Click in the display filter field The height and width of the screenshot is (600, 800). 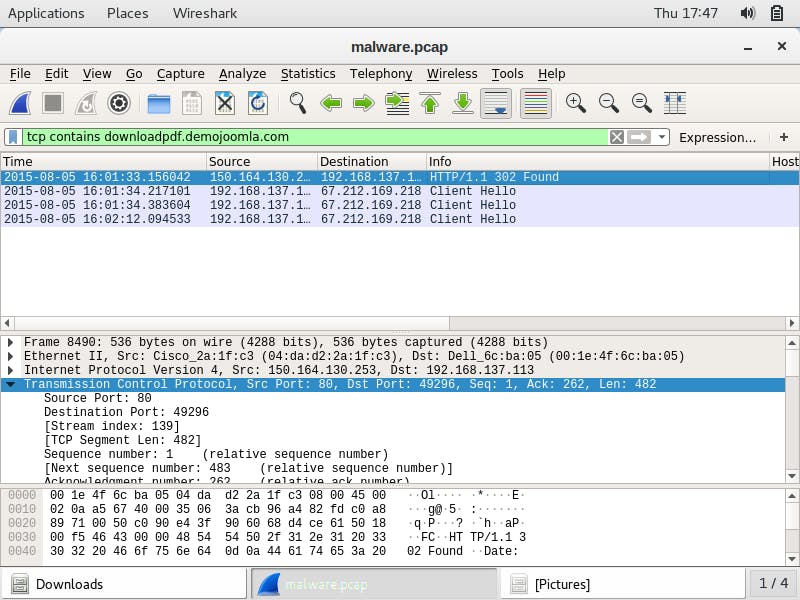(x=315, y=137)
